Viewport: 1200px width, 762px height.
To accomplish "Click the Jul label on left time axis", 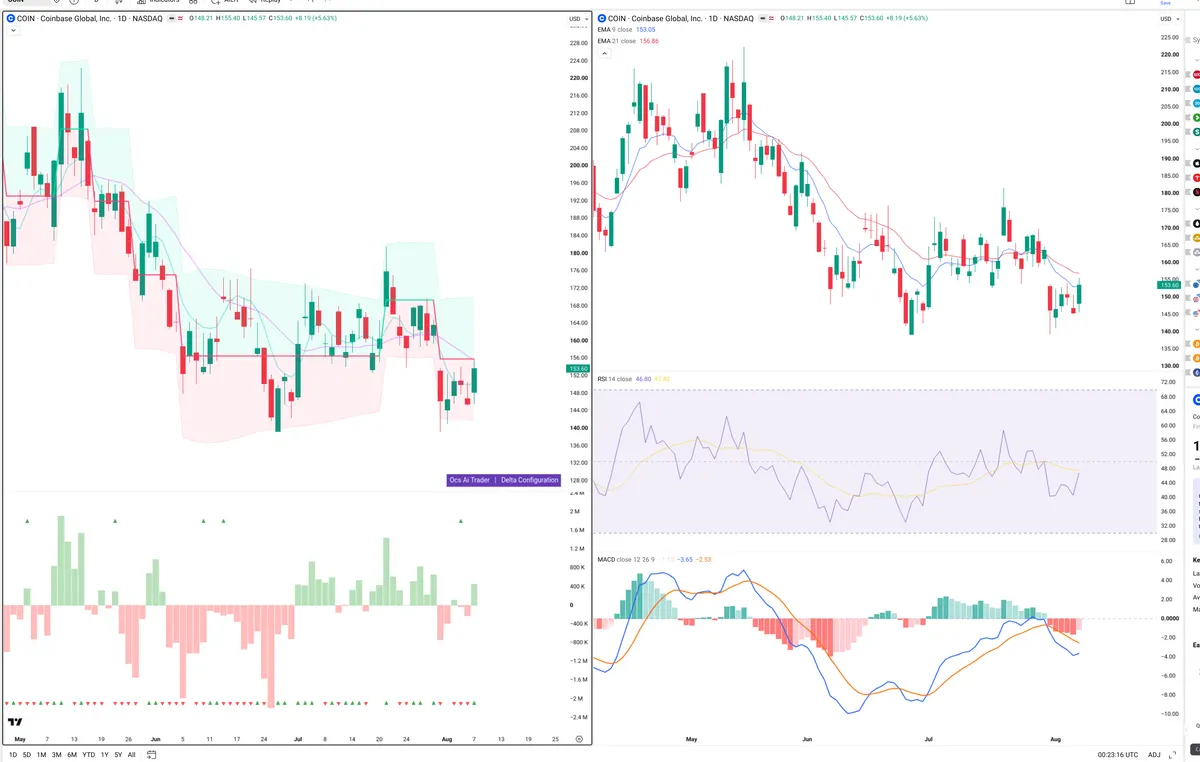I will (297, 739).
